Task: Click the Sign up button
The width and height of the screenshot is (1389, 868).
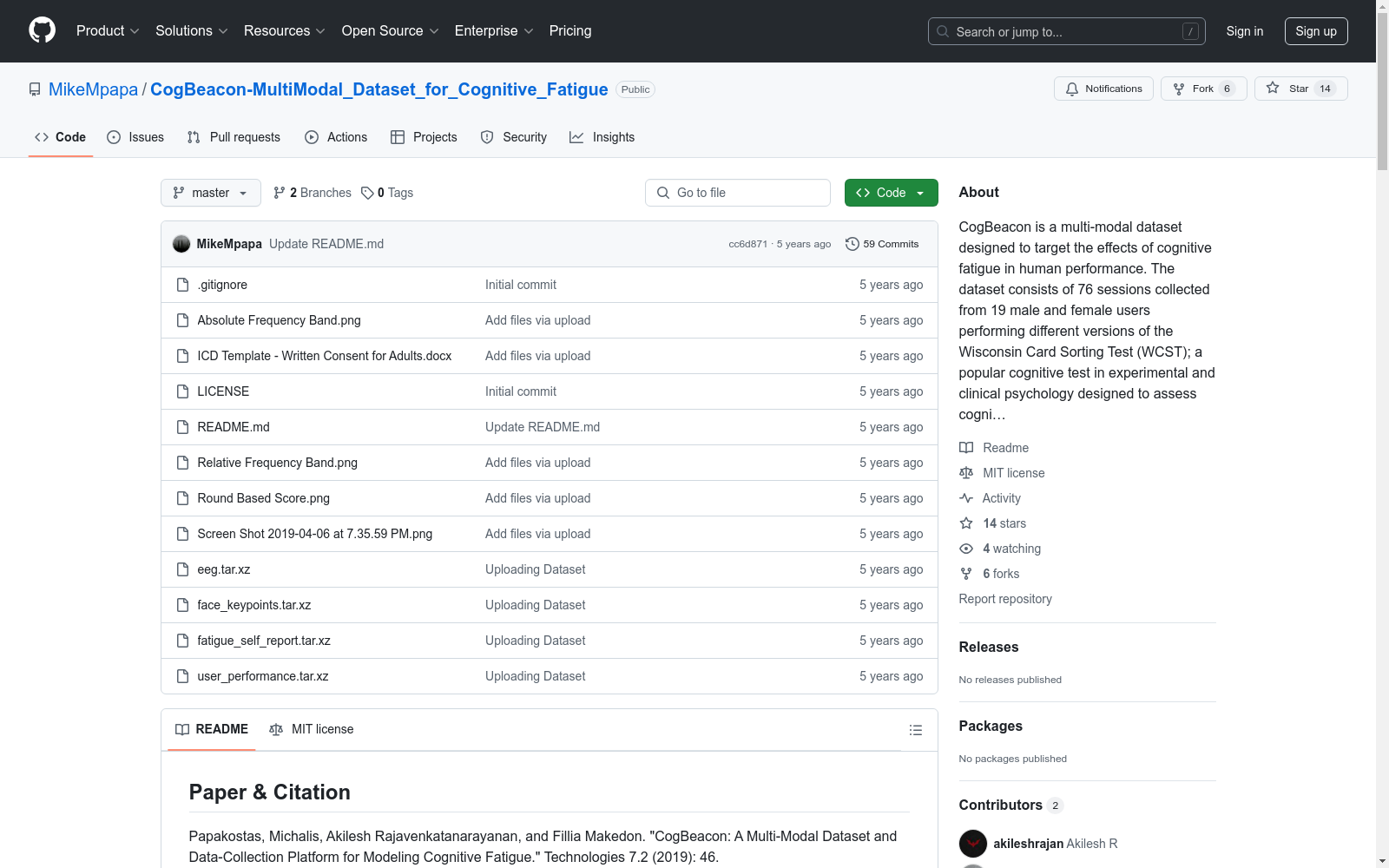Action: point(1316,31)
